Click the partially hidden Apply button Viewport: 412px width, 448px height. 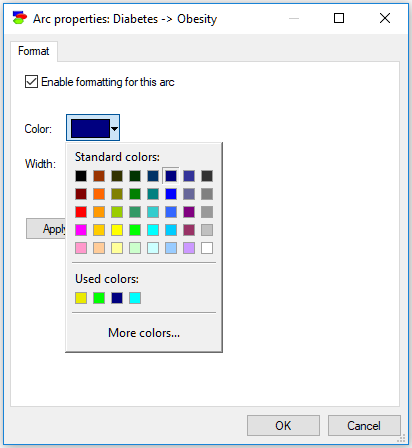46,229
